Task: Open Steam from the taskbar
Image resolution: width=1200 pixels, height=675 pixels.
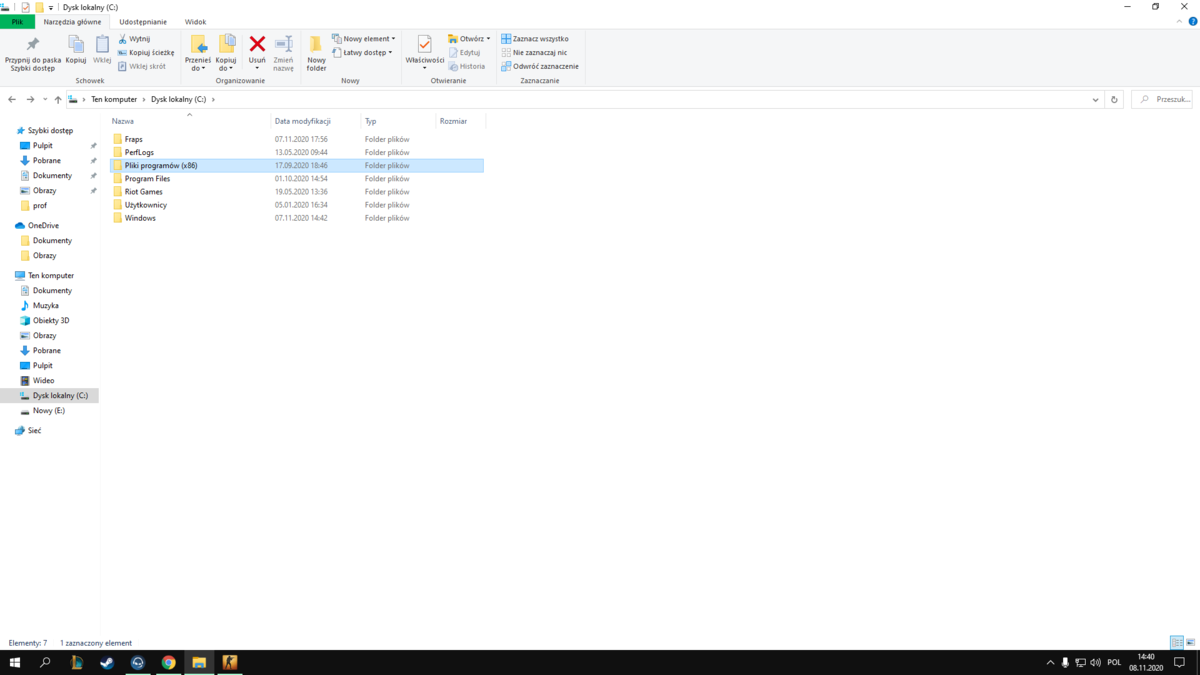Action: (107, 663)
